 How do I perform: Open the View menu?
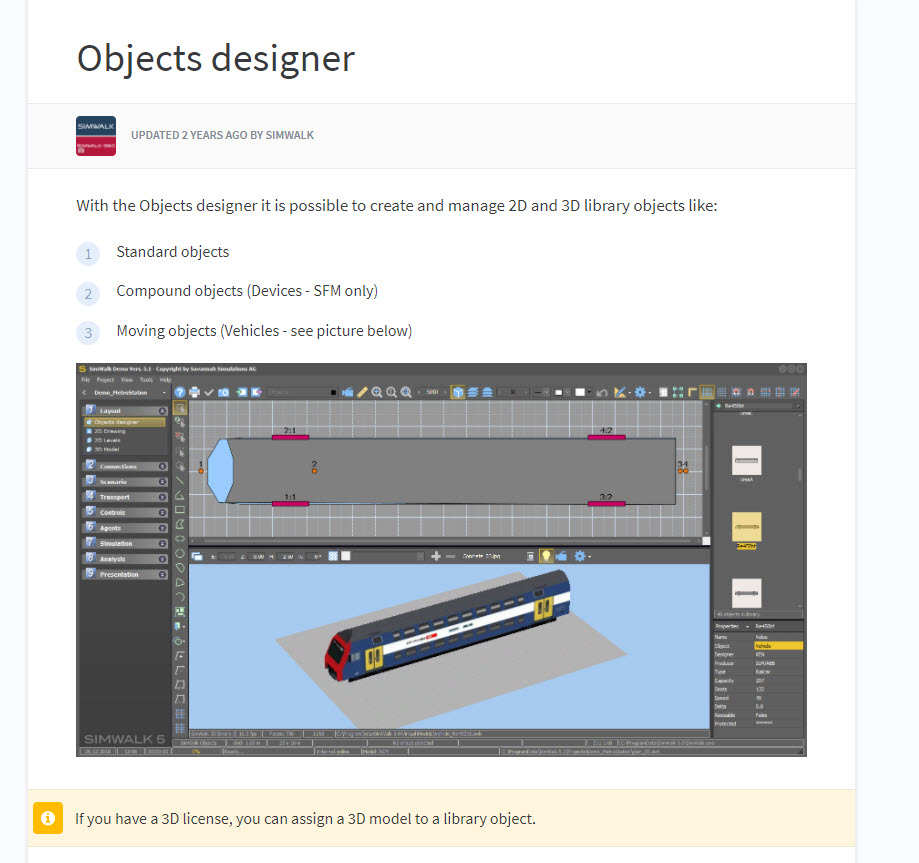click(x=126, y=380)
